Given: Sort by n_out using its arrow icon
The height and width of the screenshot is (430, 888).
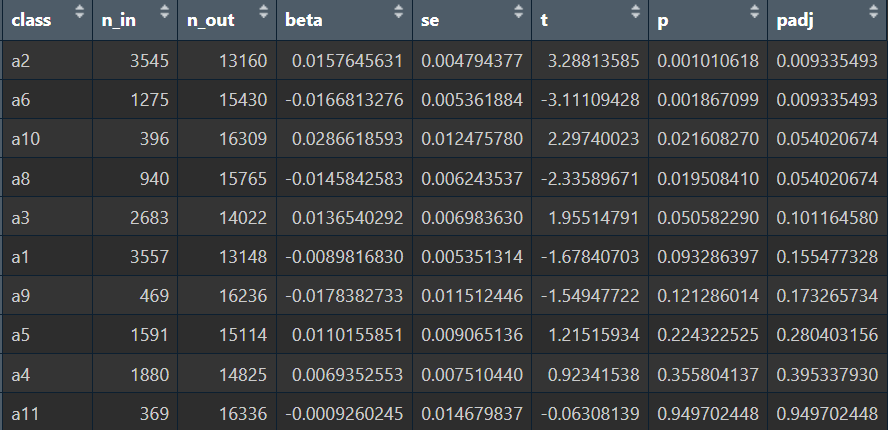Looking at the screenshot, I should point(264,16).
